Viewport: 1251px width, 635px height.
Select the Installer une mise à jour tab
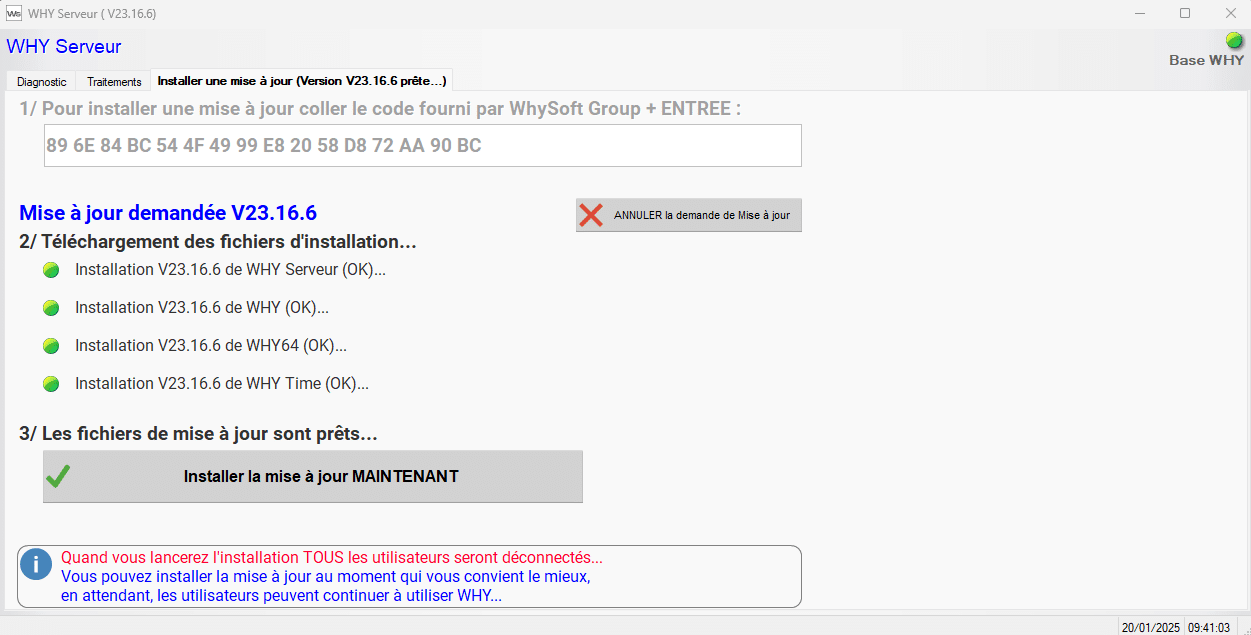pos(302,80)
